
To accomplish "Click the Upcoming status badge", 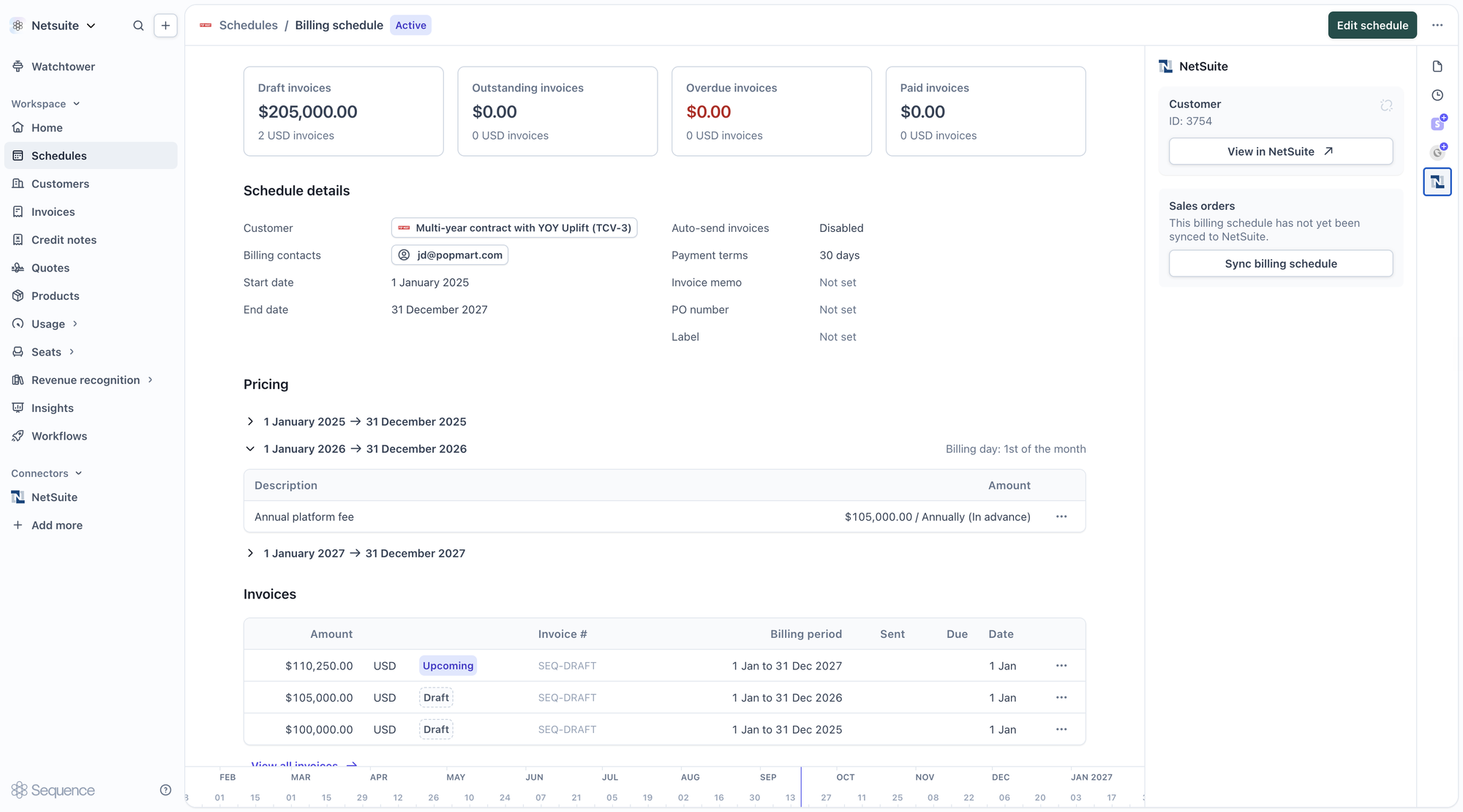I will pos(448,666).
